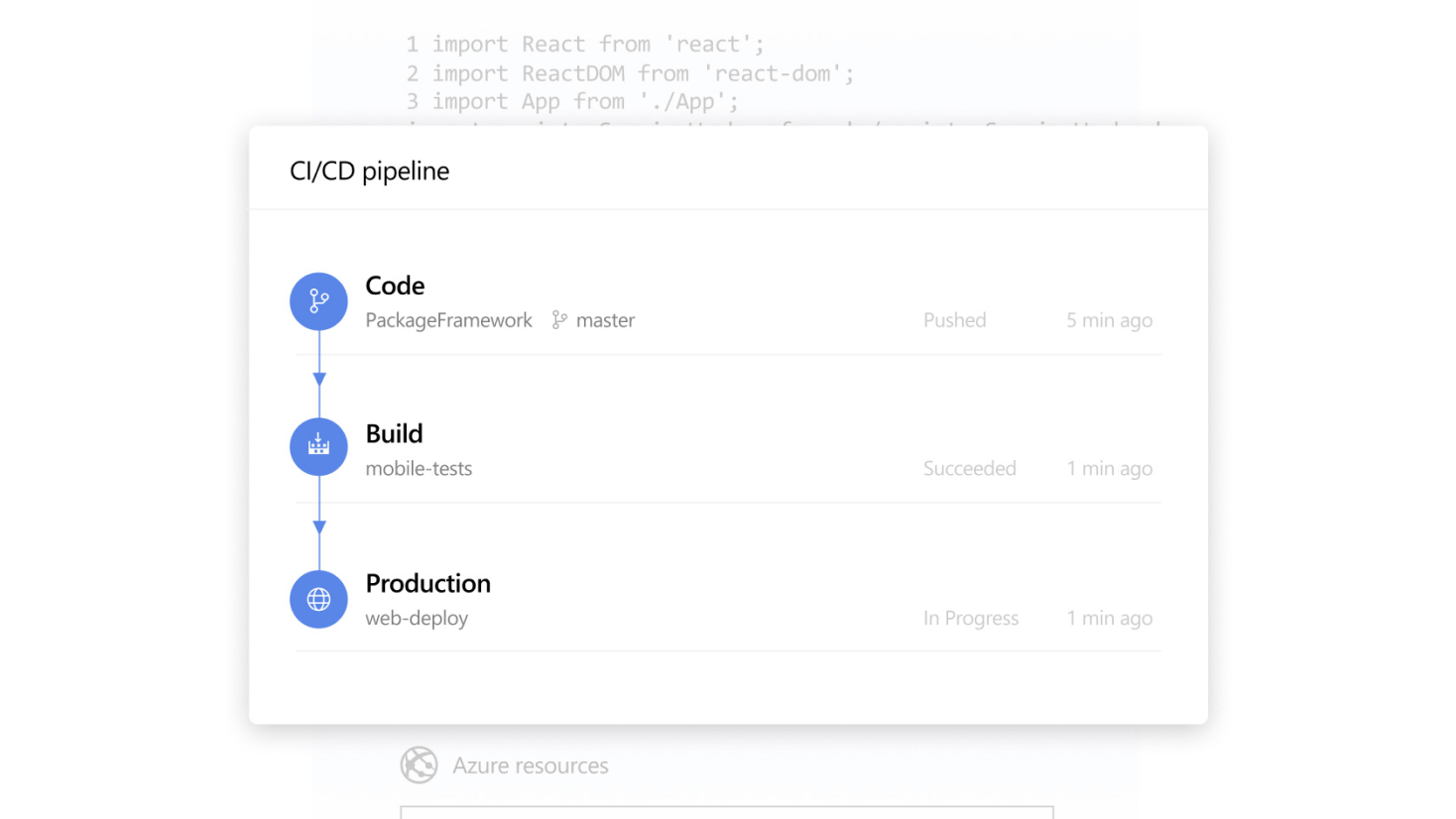Click the Code stage branch icon
The height and width of the screenshot is (819, 1456).
318,301
